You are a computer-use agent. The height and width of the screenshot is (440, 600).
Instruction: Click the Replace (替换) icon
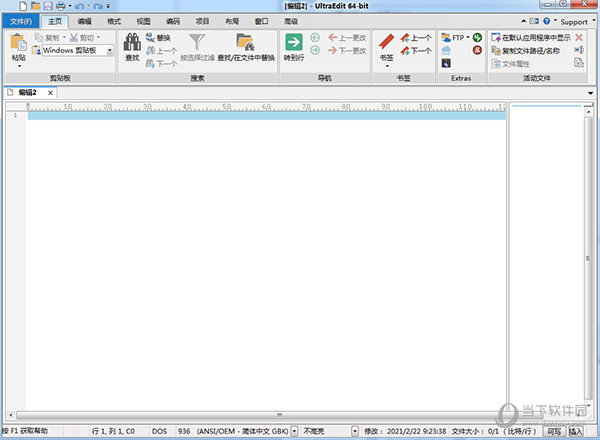[158, 37]
